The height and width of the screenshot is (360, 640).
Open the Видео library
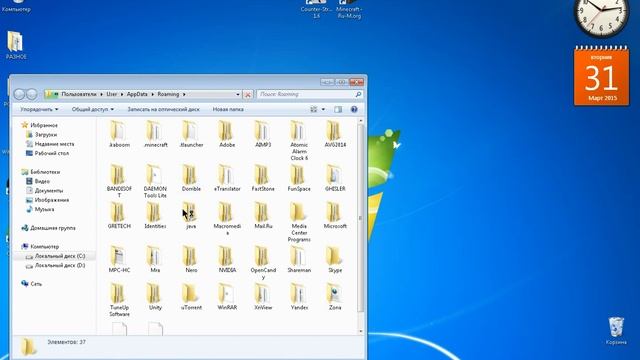click(38, 181)
